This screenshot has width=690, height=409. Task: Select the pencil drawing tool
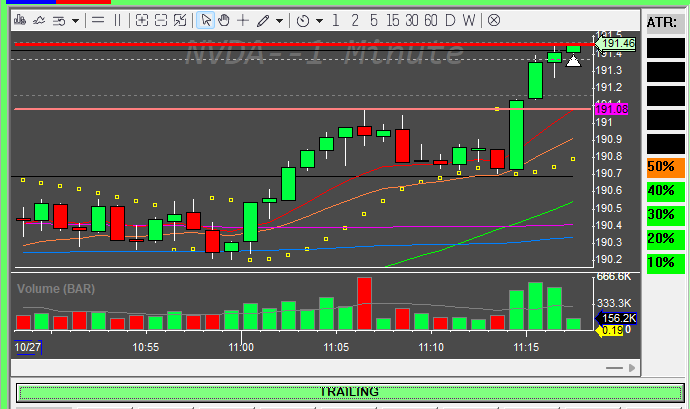pos(263,21)
